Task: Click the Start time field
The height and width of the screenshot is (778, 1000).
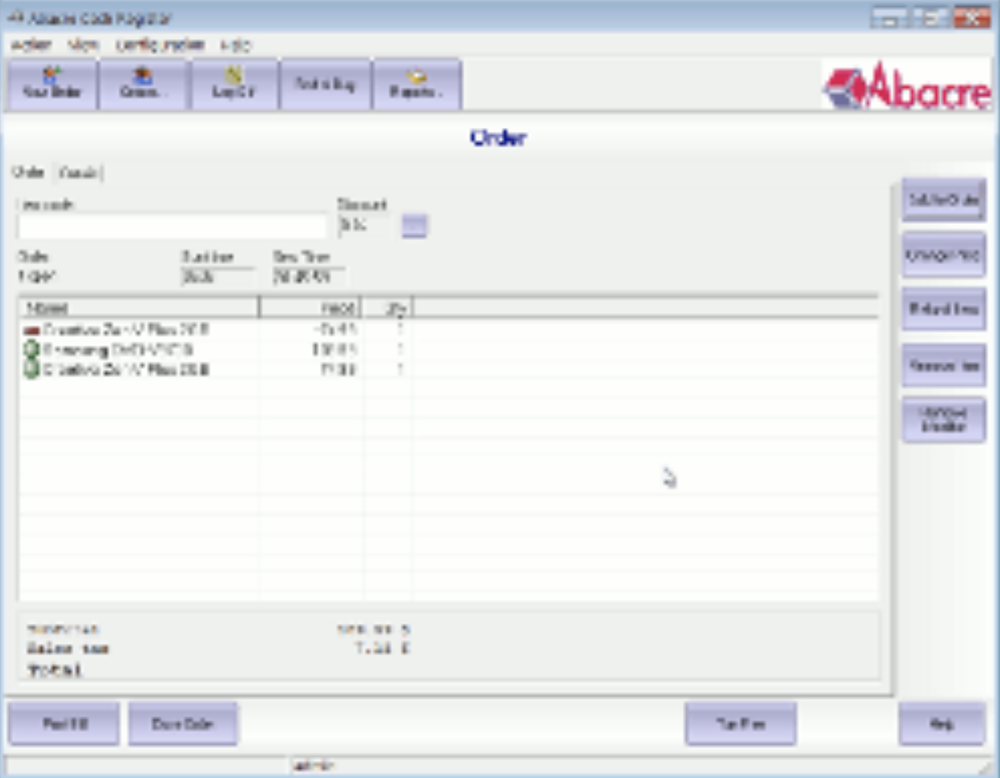Action: [217, 277]
